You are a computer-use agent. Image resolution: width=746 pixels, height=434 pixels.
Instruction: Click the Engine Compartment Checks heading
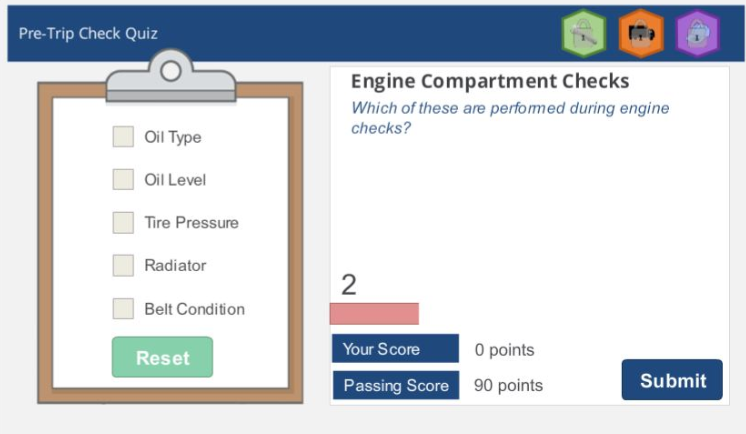[x=490, y=81]
